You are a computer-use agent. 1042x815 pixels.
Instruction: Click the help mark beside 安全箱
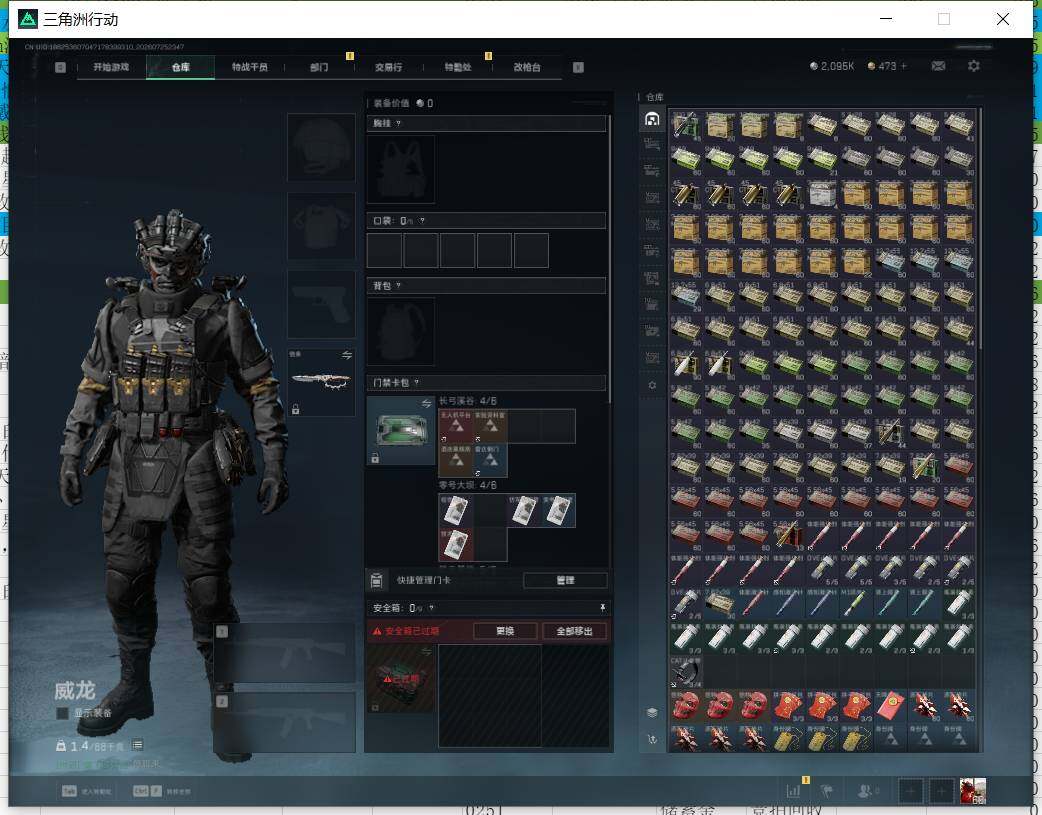(431, 608)
